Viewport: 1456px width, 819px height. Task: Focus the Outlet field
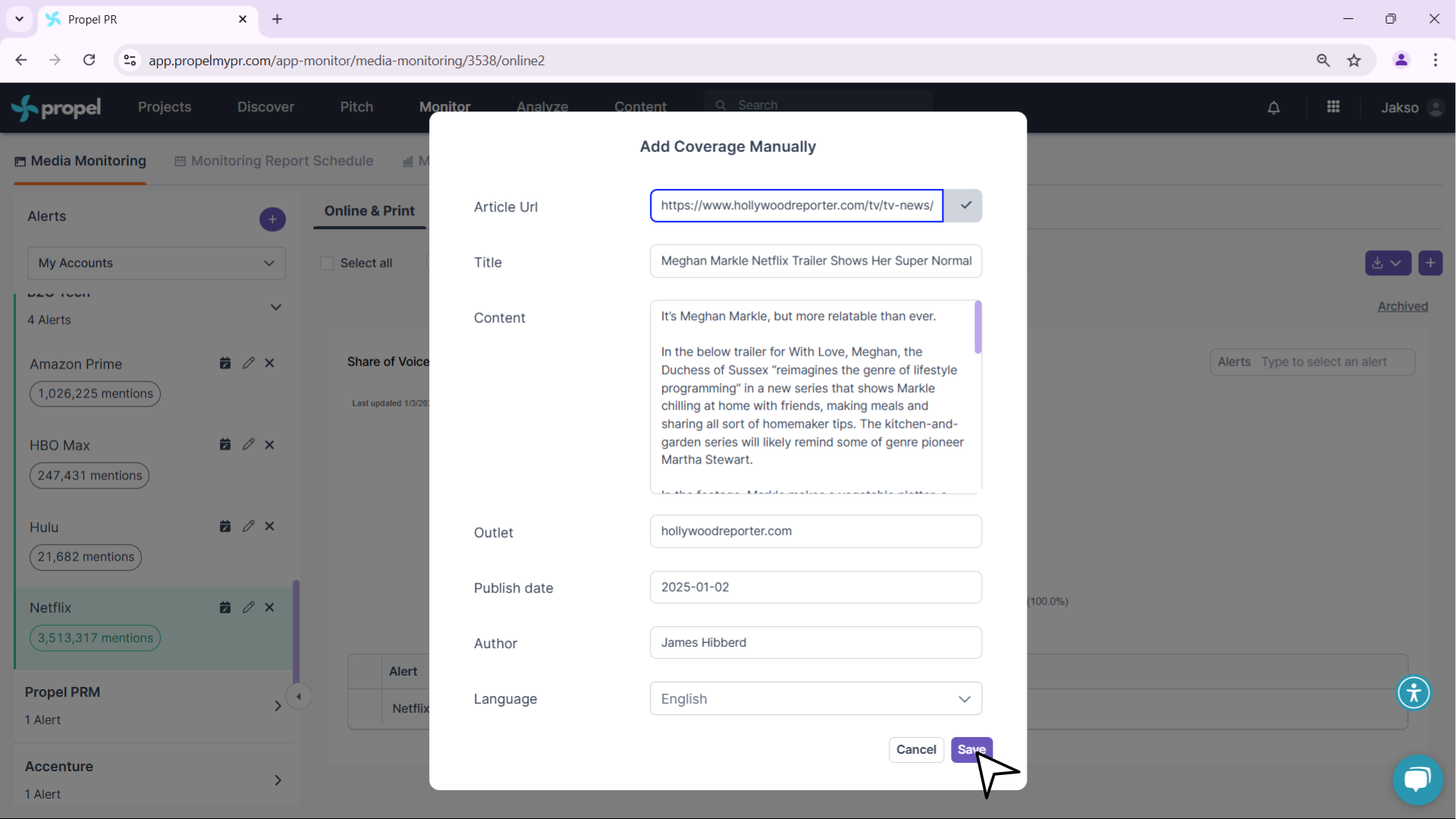coord(816,531)
